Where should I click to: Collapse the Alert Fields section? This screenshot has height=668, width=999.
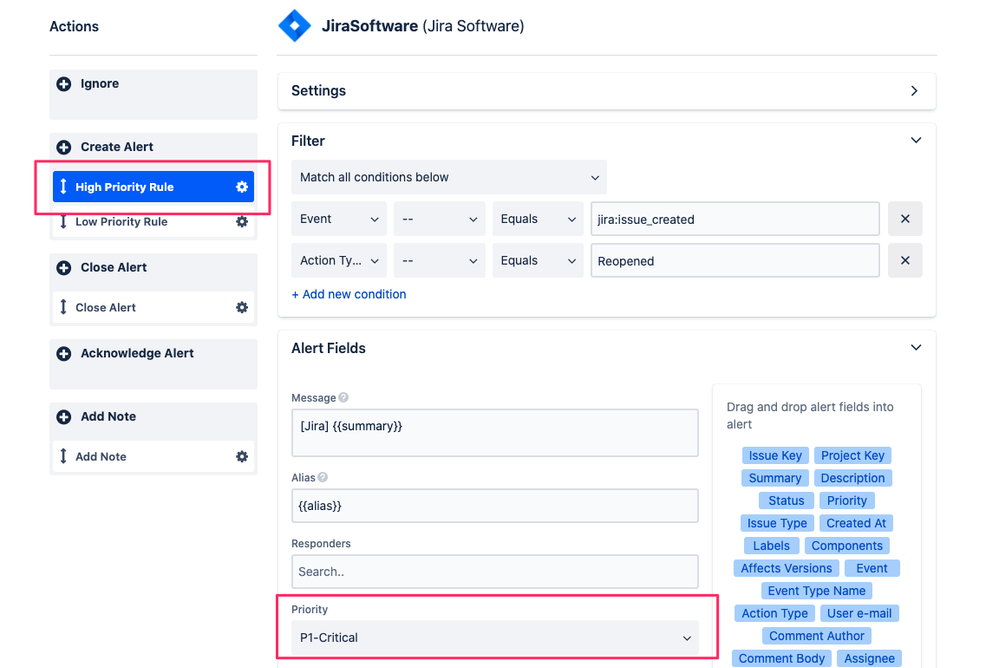coord(916,347)
